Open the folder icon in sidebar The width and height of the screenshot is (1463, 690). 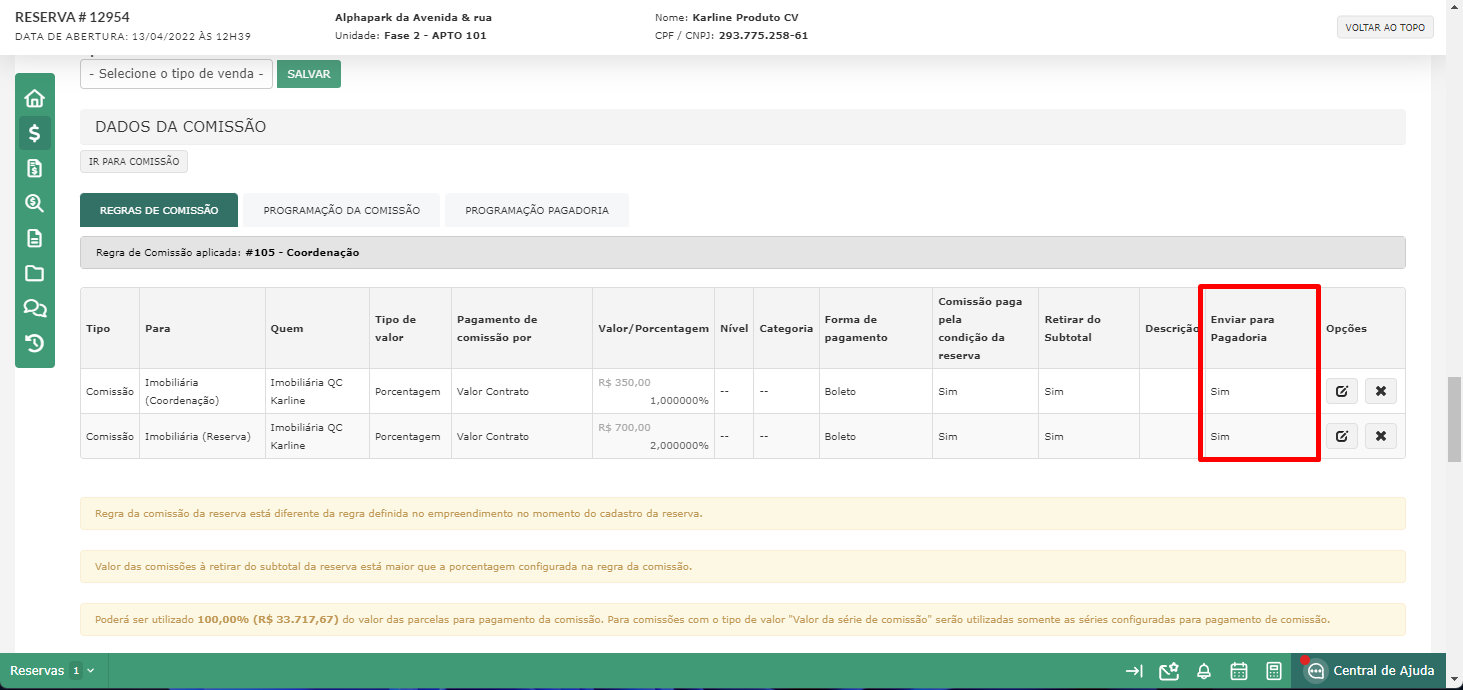pyautogui.click(x=35, y=273)
